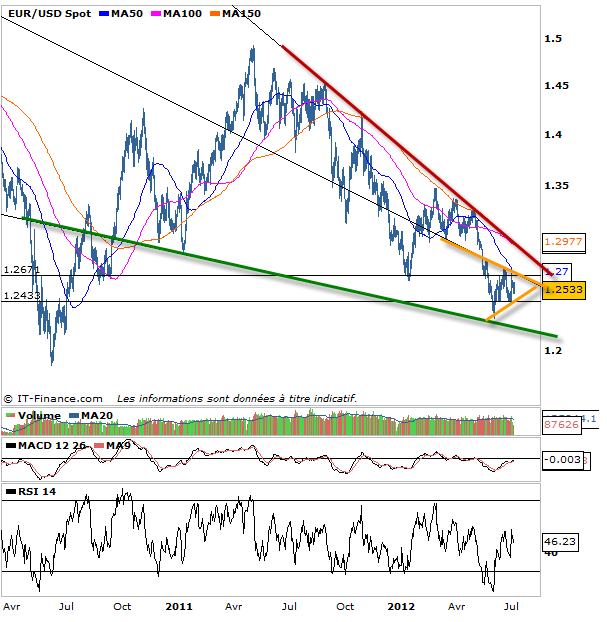The width and height of the screenshot is (607, 622).
Task: Select the 2011 year marker on time axis
Action: click(179, 606)
